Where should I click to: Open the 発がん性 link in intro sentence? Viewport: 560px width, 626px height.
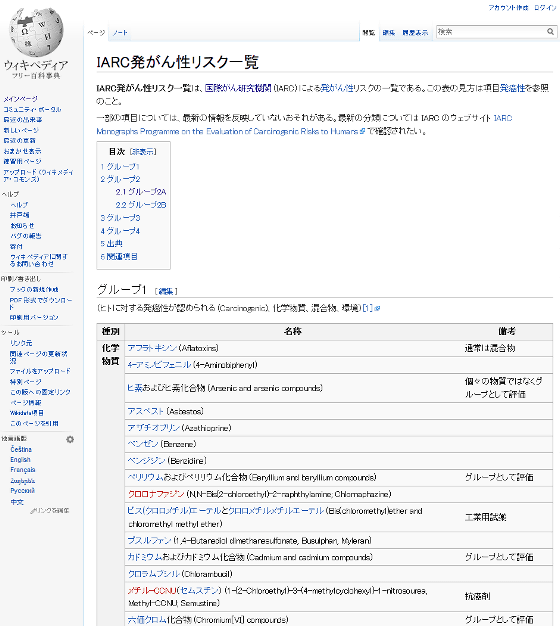(337, 88)
